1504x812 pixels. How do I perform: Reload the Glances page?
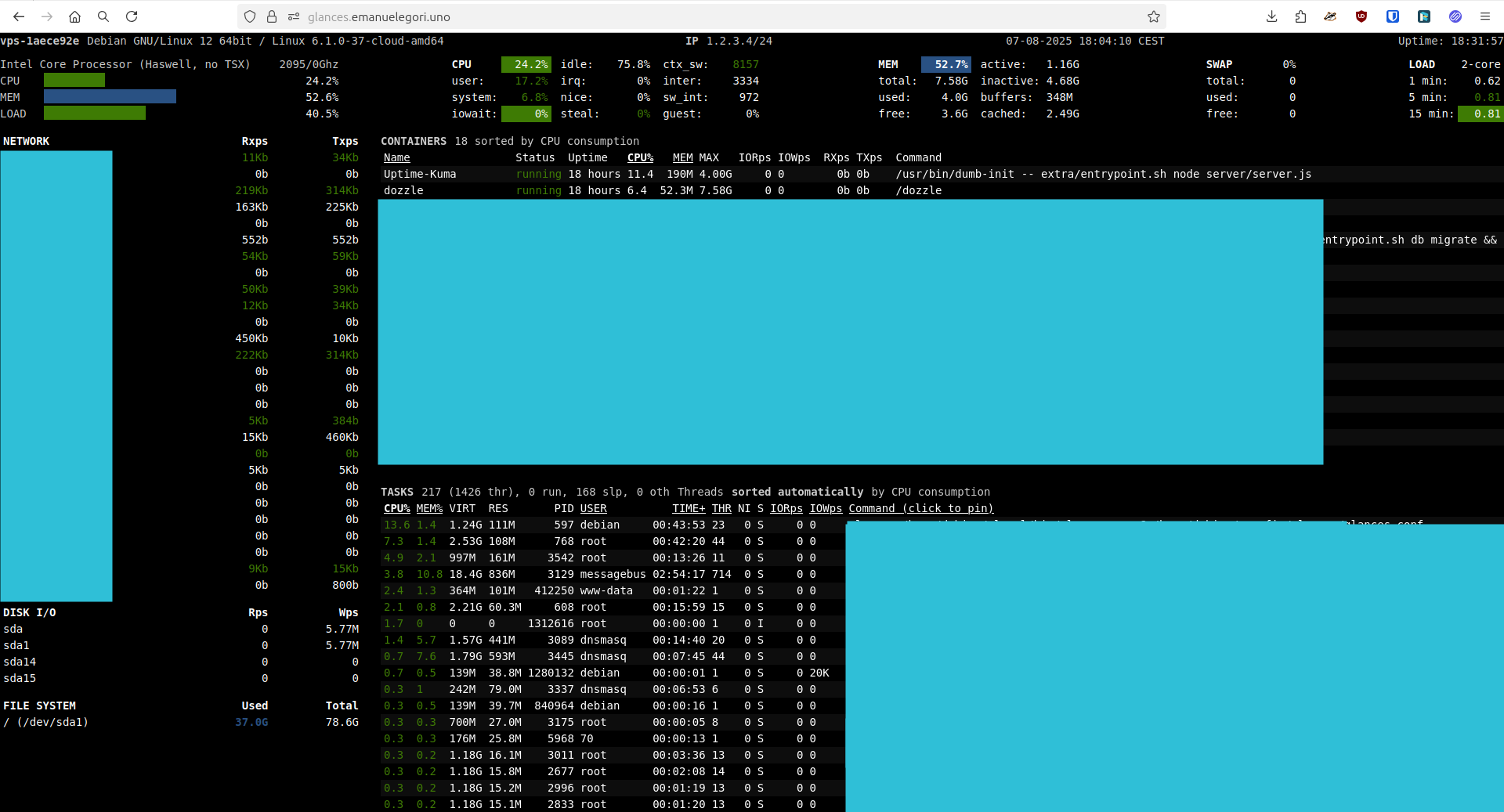[x=132, y=16]
